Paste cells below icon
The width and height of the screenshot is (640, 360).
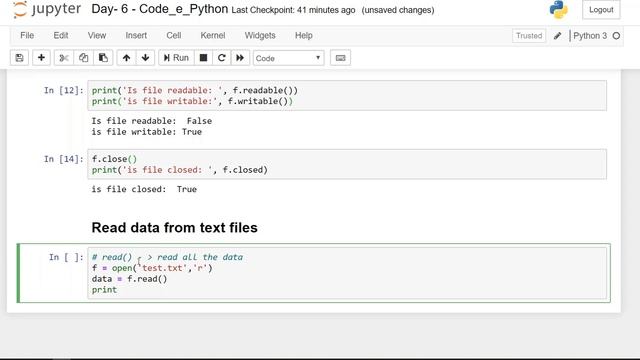103,58
